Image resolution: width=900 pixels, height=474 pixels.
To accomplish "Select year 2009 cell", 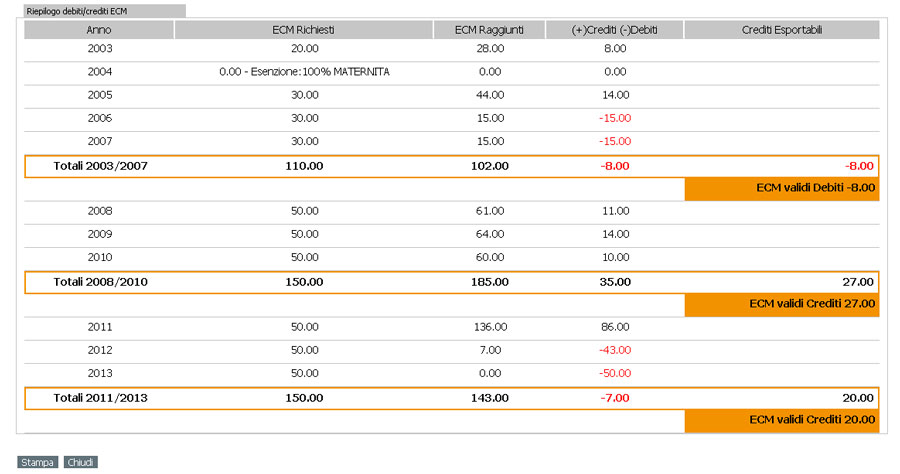I will tap(100, 234).
